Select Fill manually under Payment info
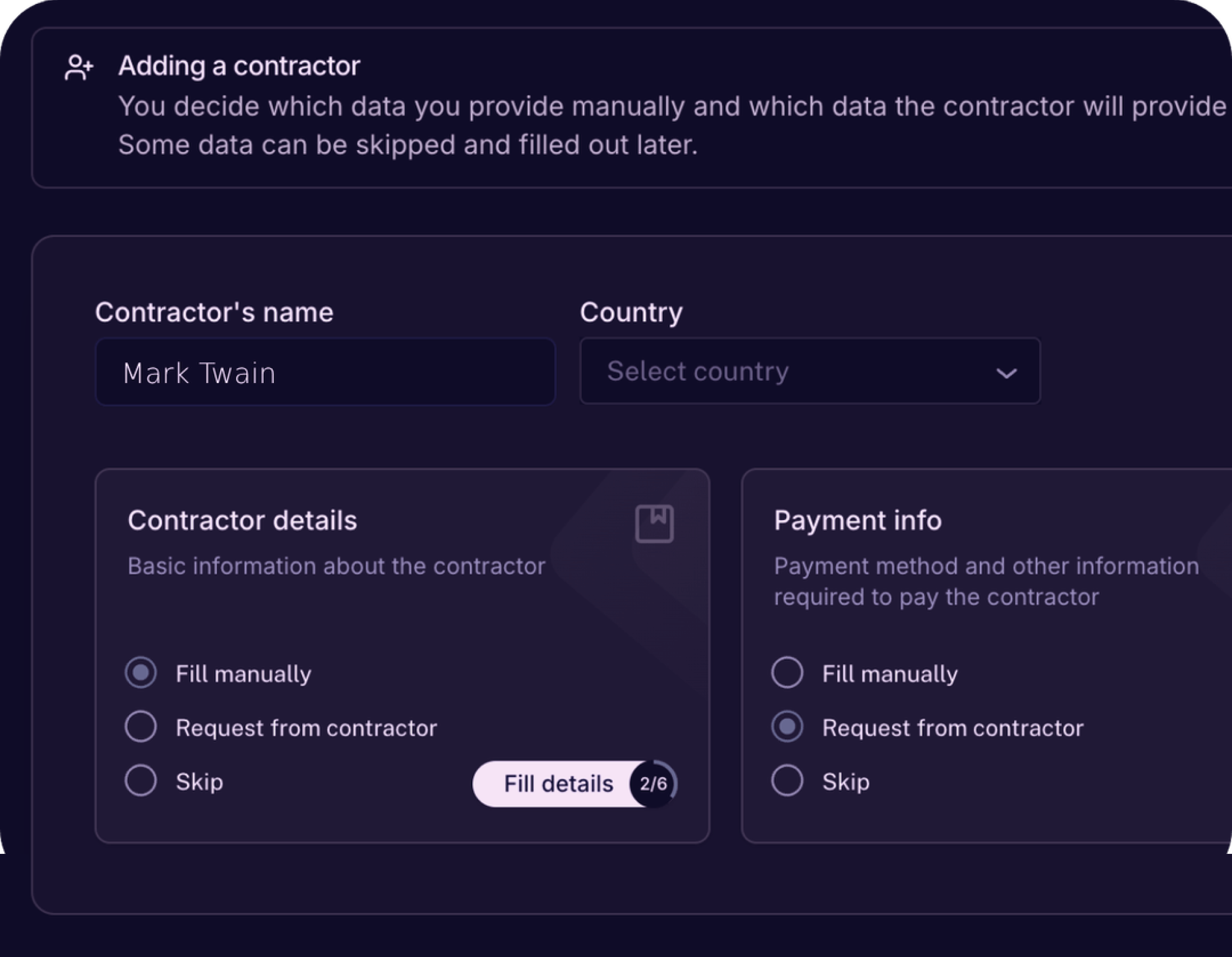 (787, 672)
